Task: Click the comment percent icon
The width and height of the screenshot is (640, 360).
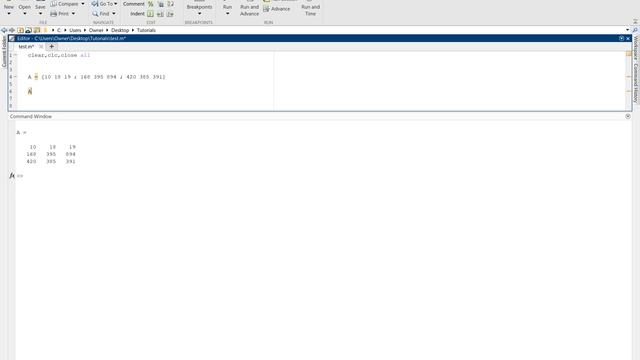Action: 151,4
